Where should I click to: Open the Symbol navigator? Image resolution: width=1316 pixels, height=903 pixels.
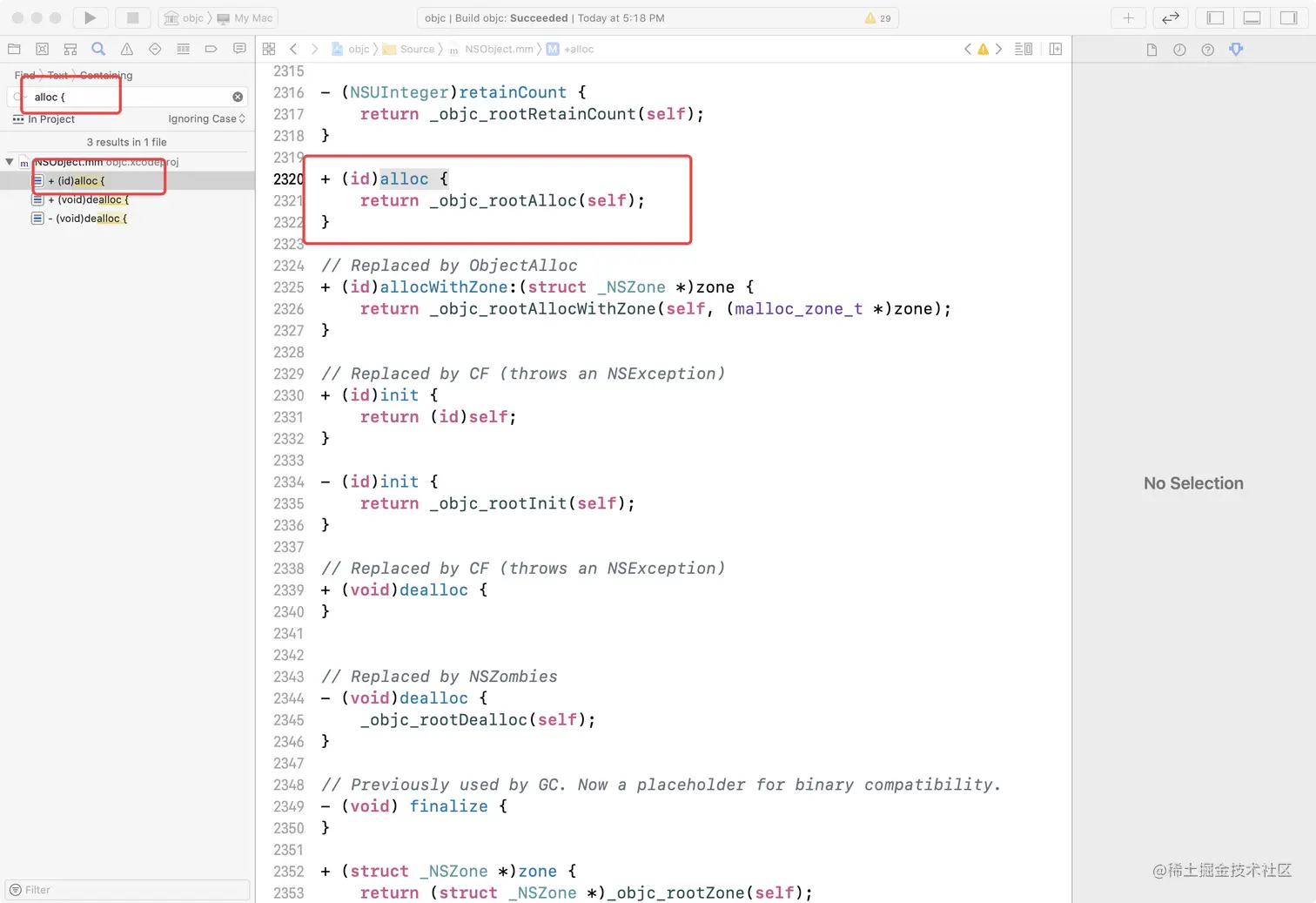pyautogui.click(x=70, y=49)
